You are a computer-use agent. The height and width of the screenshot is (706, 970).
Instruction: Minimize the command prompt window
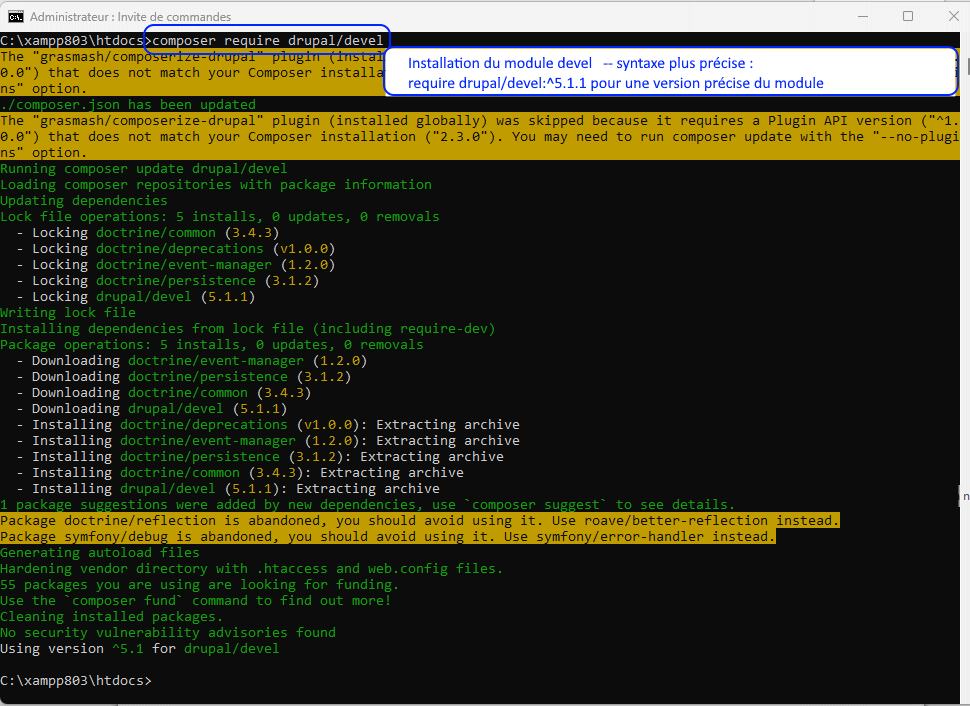point(862,17)
